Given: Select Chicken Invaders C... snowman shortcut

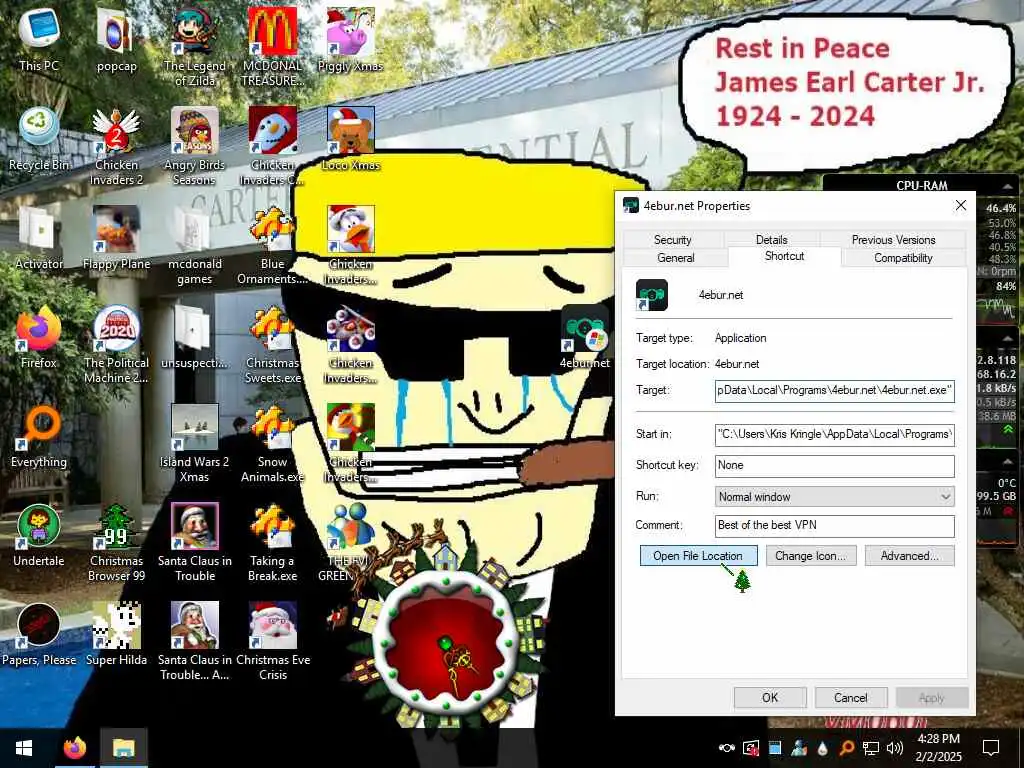Looking at the screenshot, I should (x=272, y=146).
